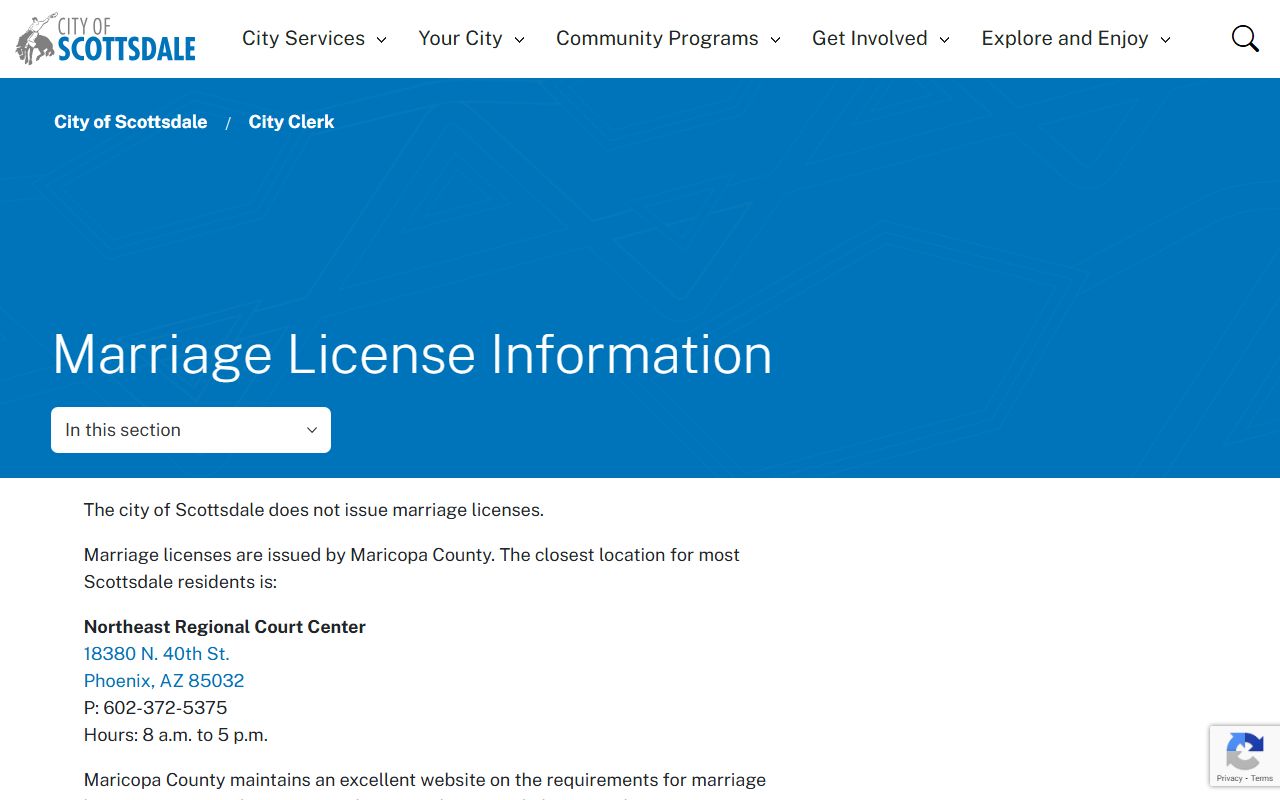Click the City of Scottsdale logo
The image size is (1280, 800).
[106, 39]
